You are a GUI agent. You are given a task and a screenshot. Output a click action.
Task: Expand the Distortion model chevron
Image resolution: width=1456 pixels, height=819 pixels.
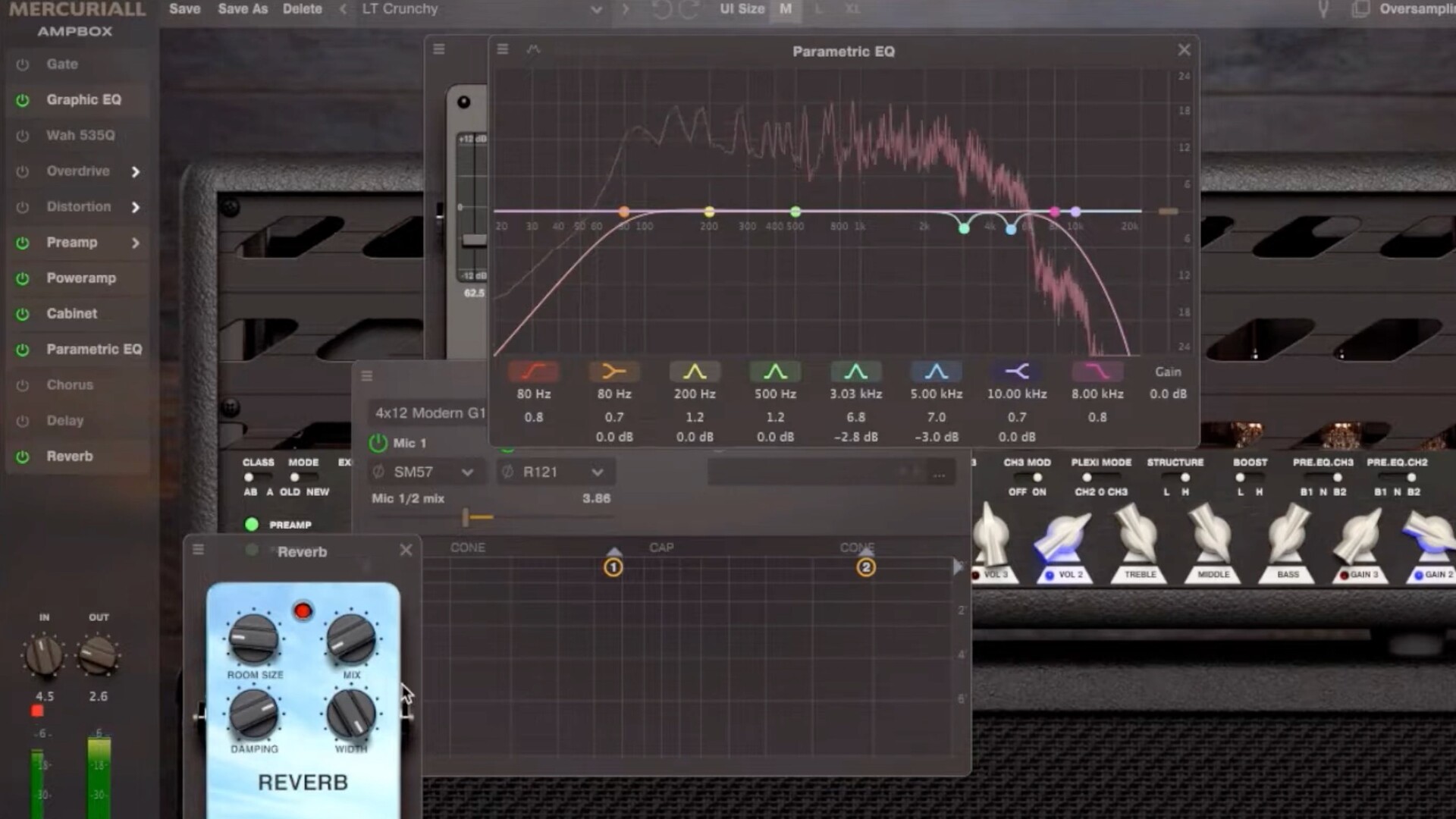pyautogui.click(x=136, y=207)
